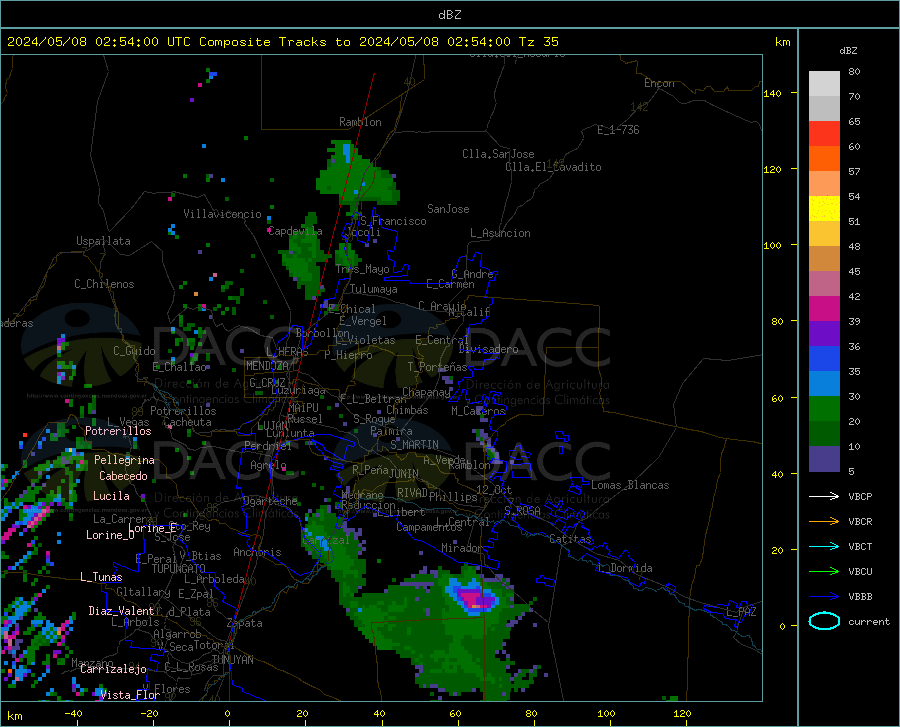Click the -40 tick label on the km axis
Image resolution: width=900 pixels, height=727 pixels.
(73, 713)
